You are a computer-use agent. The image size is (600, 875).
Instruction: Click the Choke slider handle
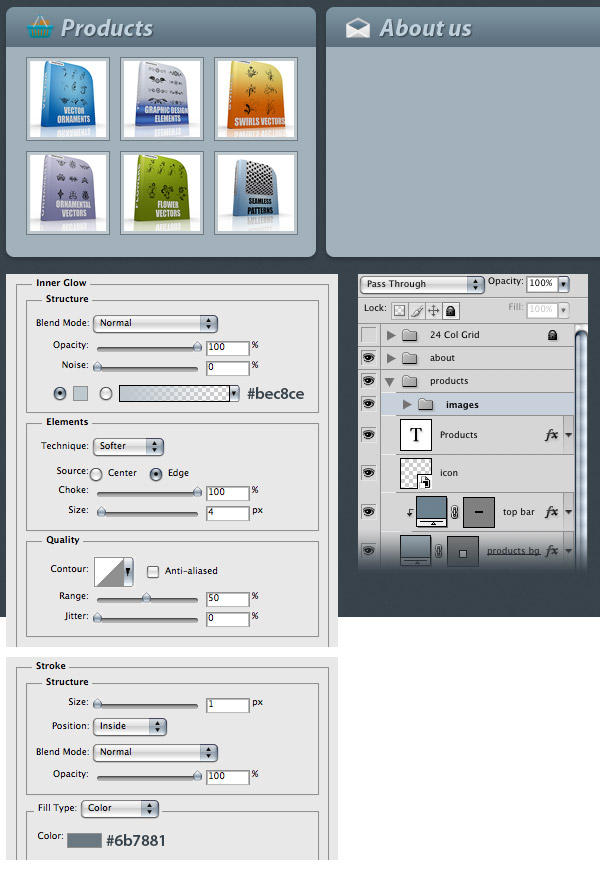(x=197, y=492)
